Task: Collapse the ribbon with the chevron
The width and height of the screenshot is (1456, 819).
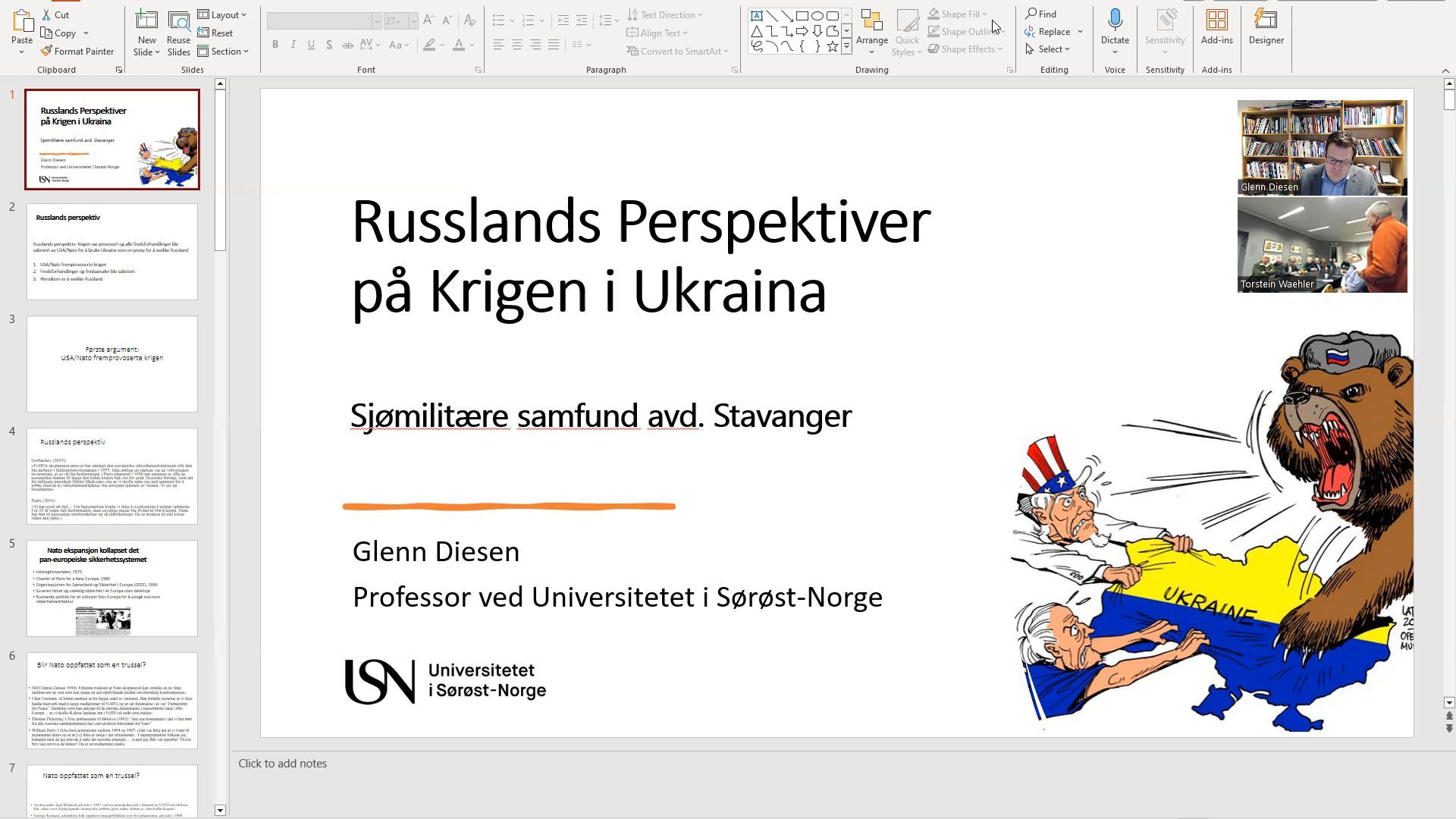Action: [1445, 71]
